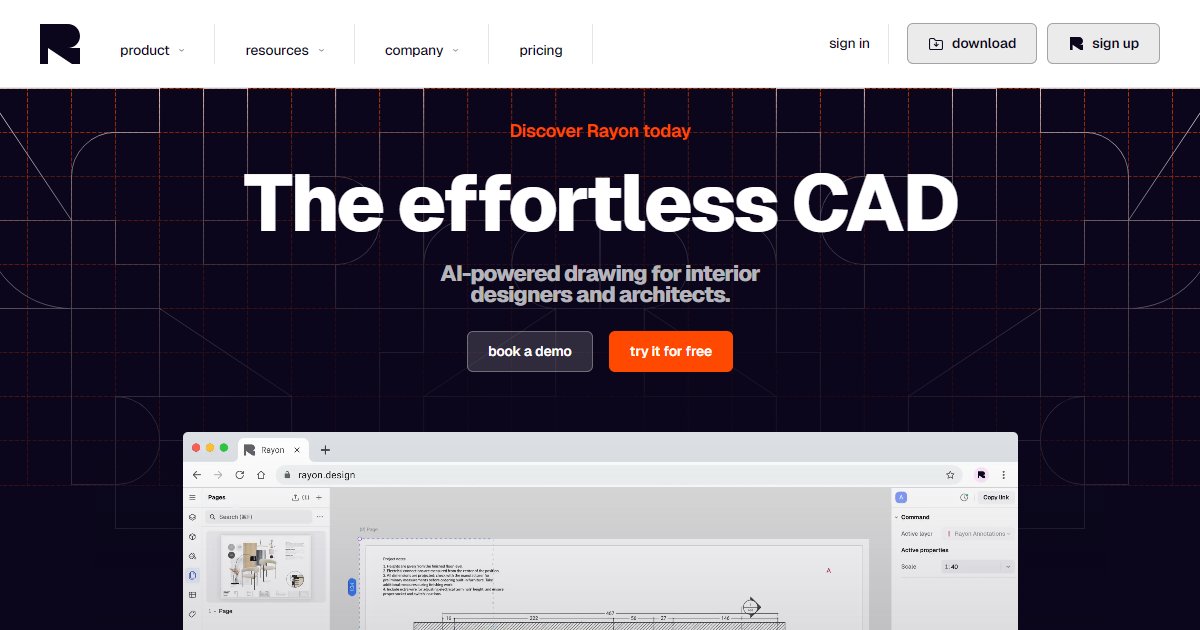Click the book a demo button

[530, 351]
